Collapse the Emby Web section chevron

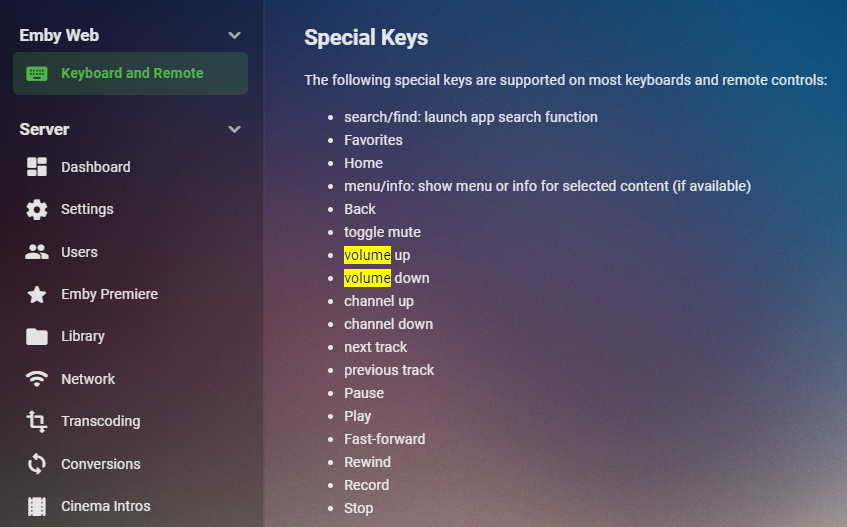click(234, 35)
